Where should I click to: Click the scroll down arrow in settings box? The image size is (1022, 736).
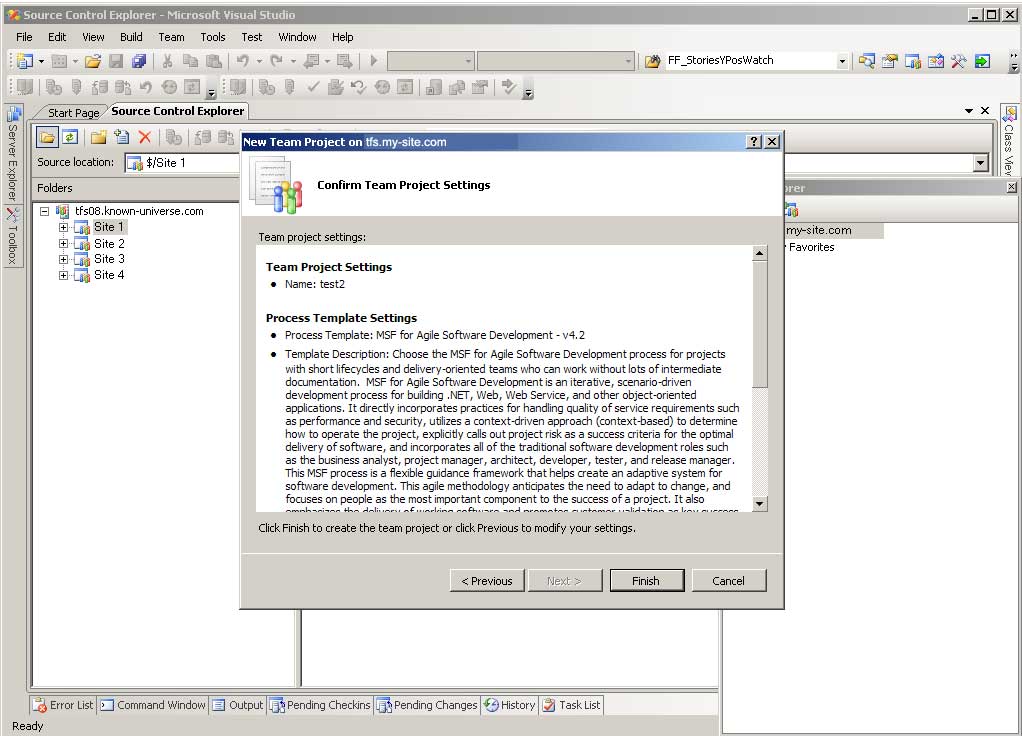(759, 504)
